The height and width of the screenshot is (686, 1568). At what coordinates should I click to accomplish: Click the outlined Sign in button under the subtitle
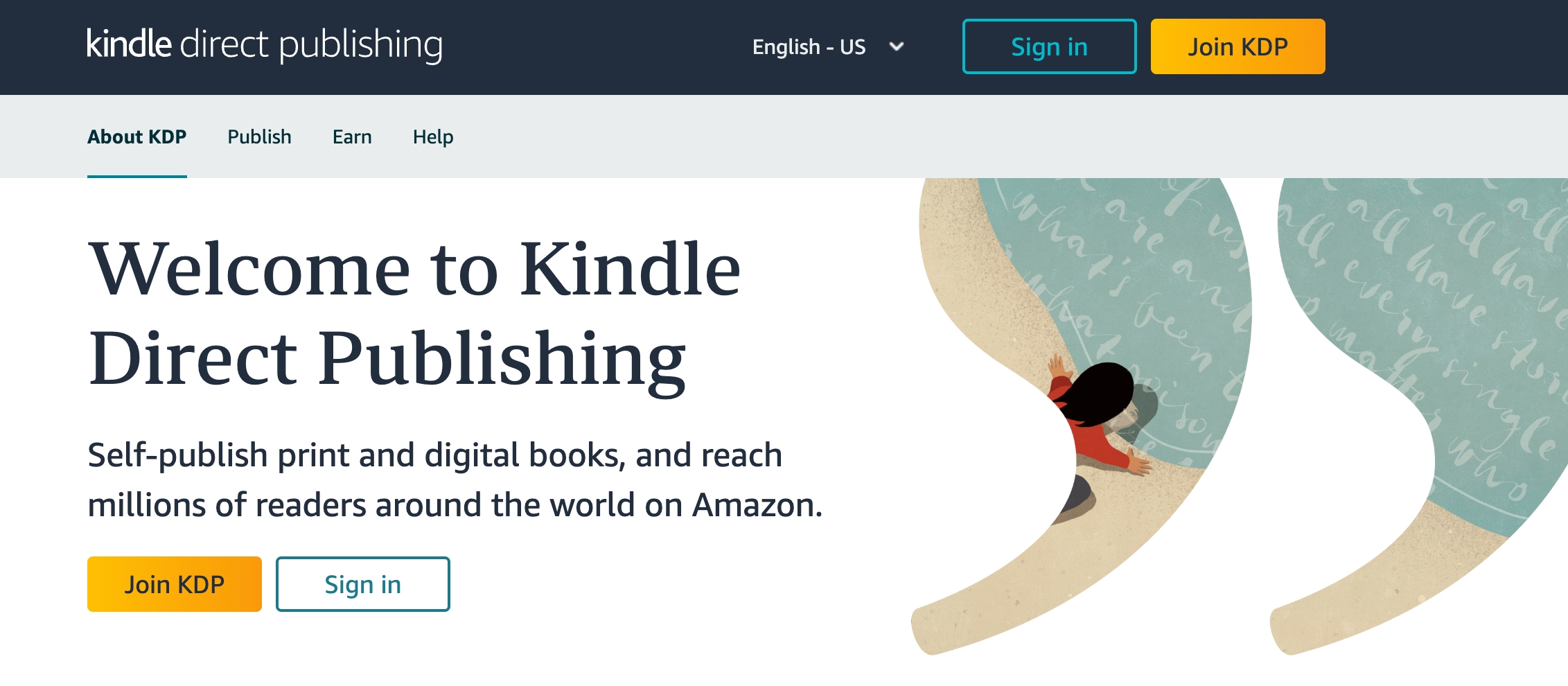363,584
